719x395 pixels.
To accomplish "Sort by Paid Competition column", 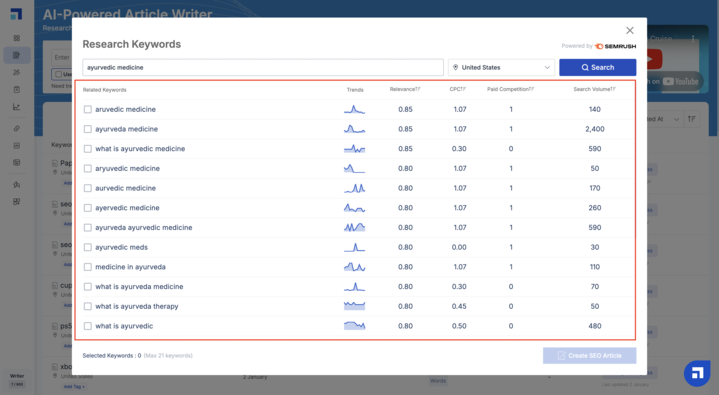I will click(510, 89).
